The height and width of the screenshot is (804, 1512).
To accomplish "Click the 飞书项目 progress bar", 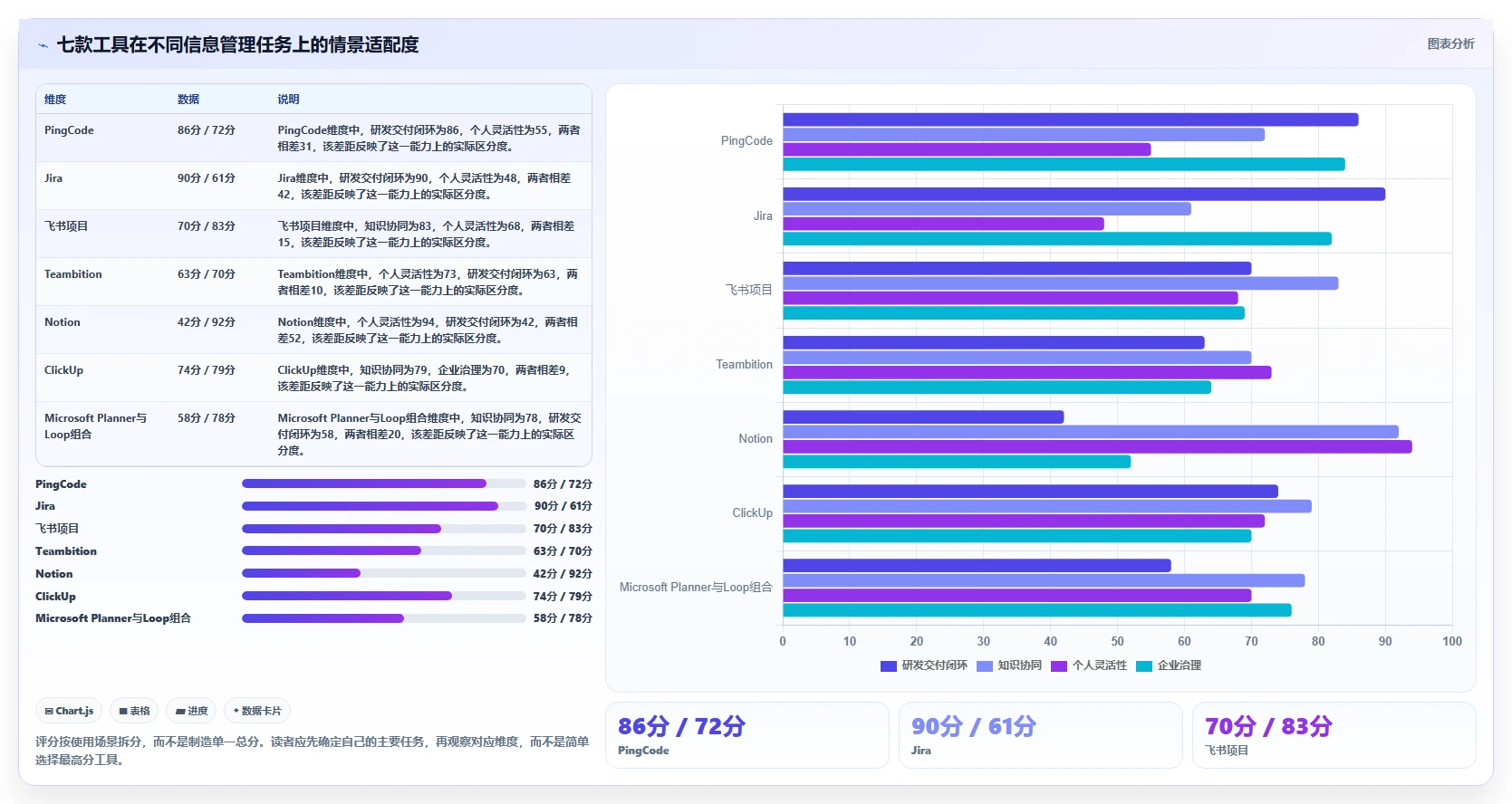I will click(383, 529).
